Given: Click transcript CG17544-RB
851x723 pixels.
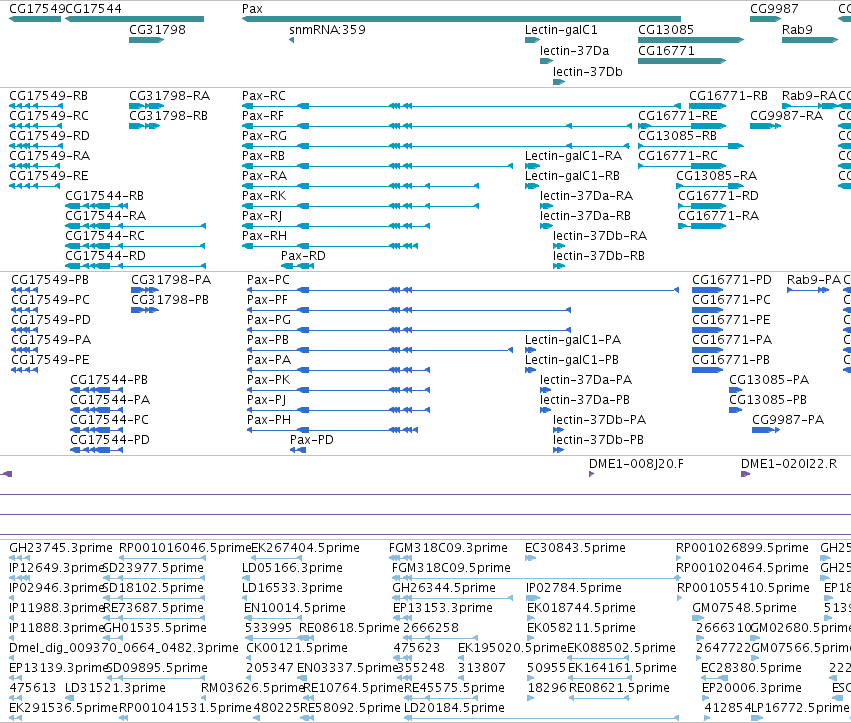Looking at the screenshot, I should tap(104, 196).
